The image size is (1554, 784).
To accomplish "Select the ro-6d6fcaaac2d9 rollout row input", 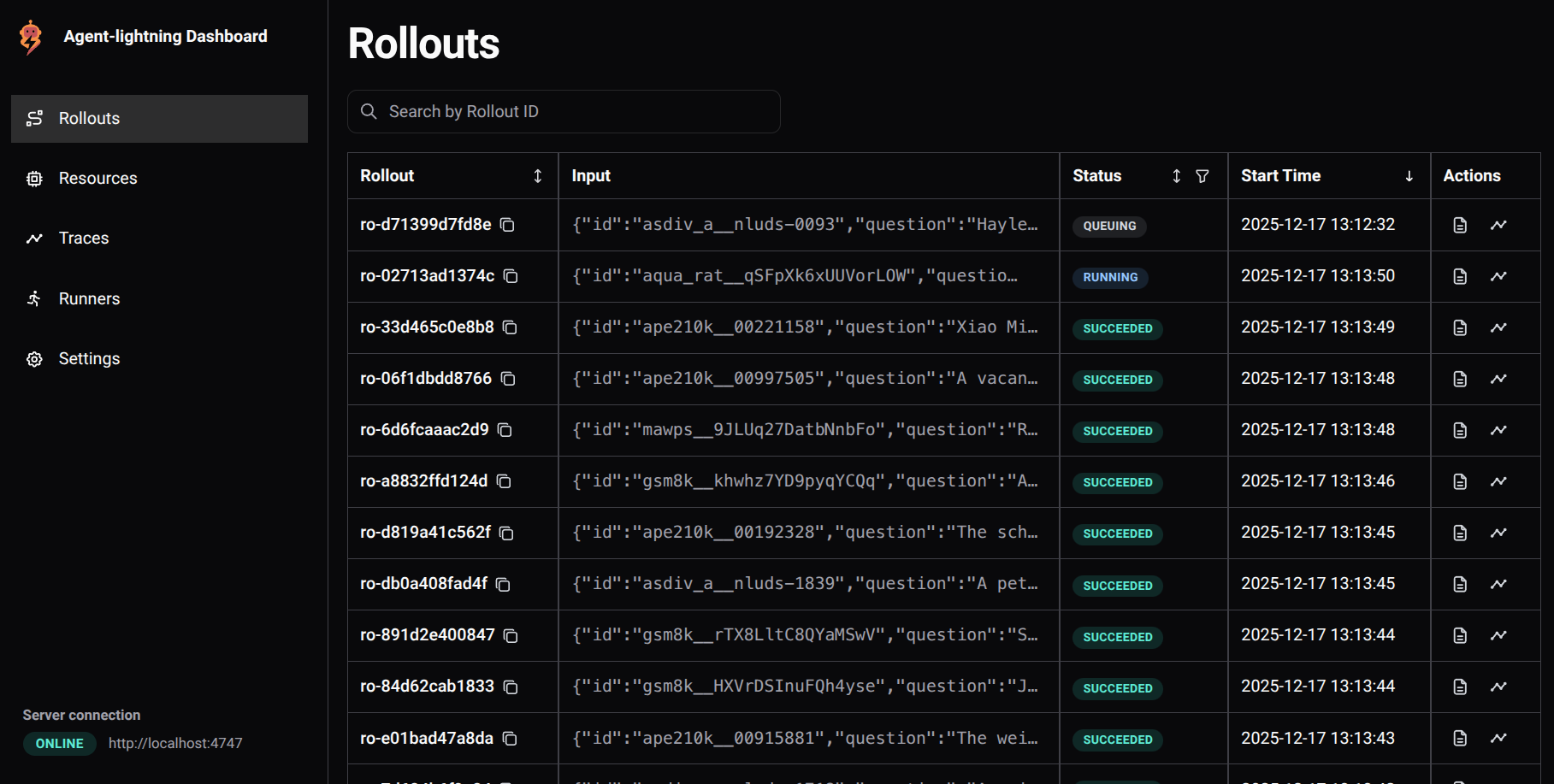I will click(x=805, y=430).
